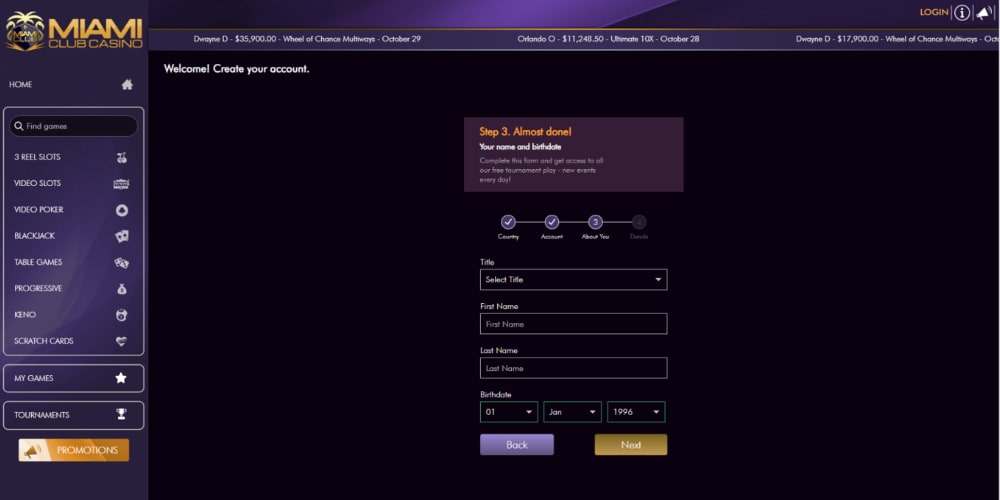Click the Orlando O $11,248.50 winner ticker entry
This screenshot has width=1000, height=500.
[x=608, y=39]
